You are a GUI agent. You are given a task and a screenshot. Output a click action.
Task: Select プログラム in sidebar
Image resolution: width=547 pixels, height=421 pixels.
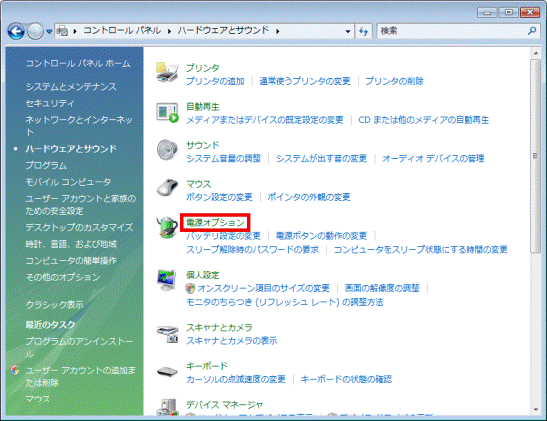coord(46,165)
